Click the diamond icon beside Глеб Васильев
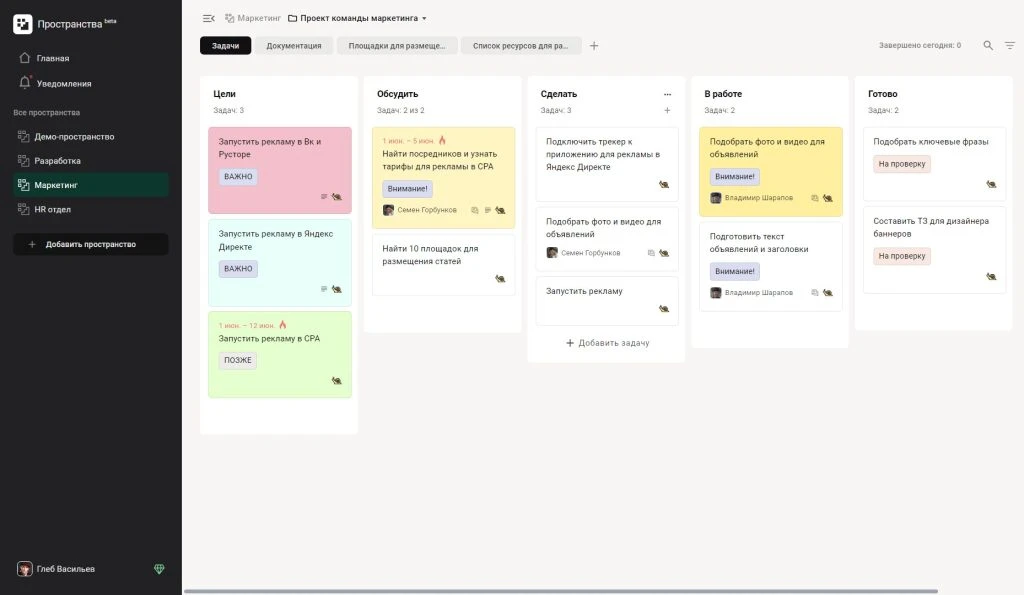Viewport: 1024px width, 595px height. [x=159, y=569]
